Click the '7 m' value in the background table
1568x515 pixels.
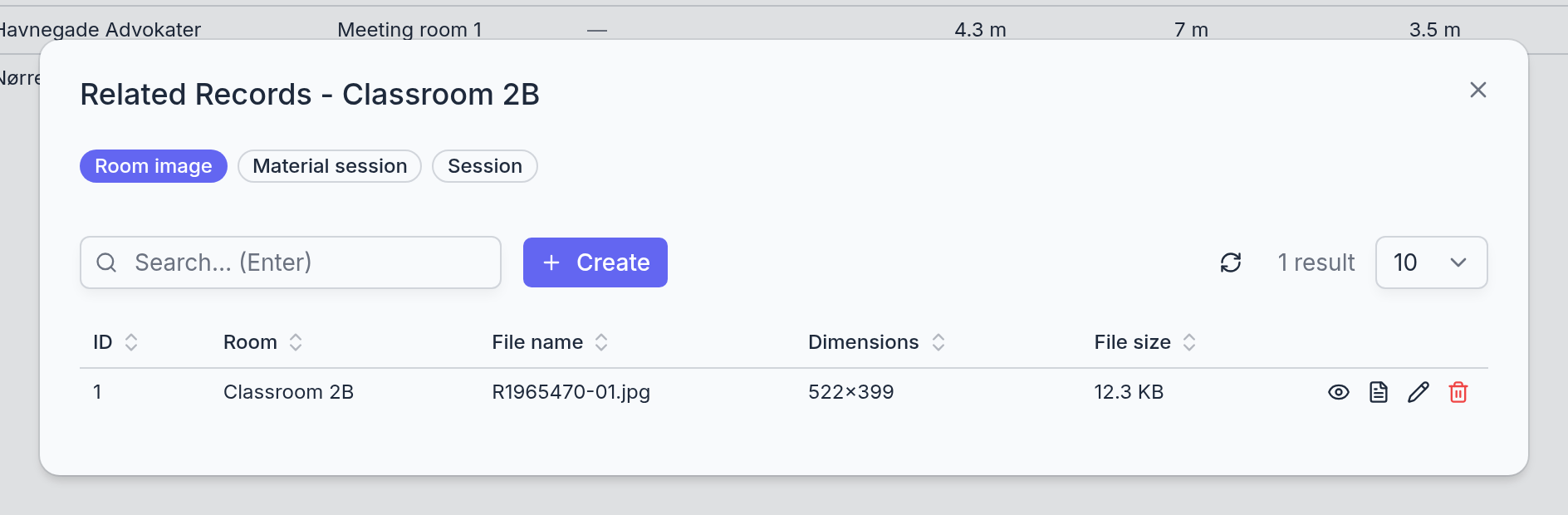coord(1191,30)
